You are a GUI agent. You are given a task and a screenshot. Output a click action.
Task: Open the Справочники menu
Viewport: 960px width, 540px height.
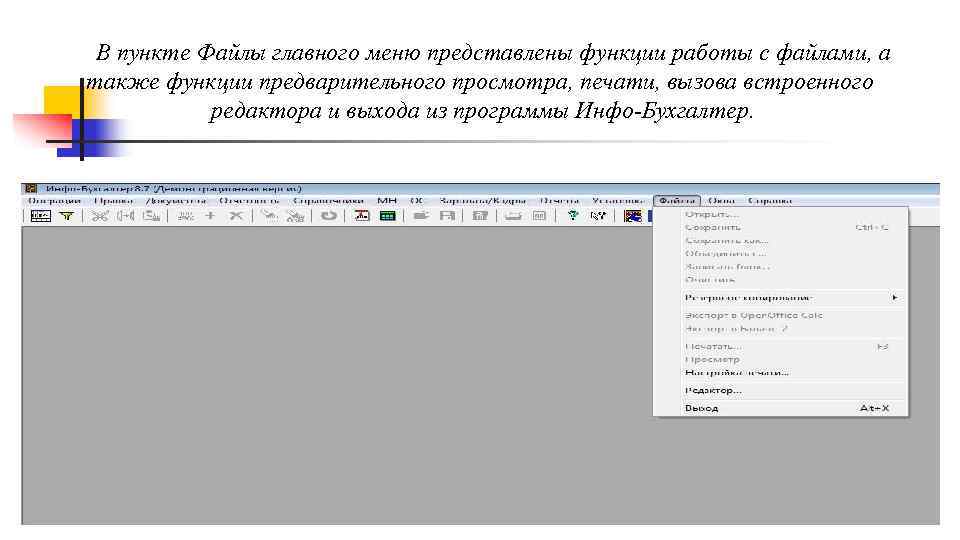tap(328, 200)
